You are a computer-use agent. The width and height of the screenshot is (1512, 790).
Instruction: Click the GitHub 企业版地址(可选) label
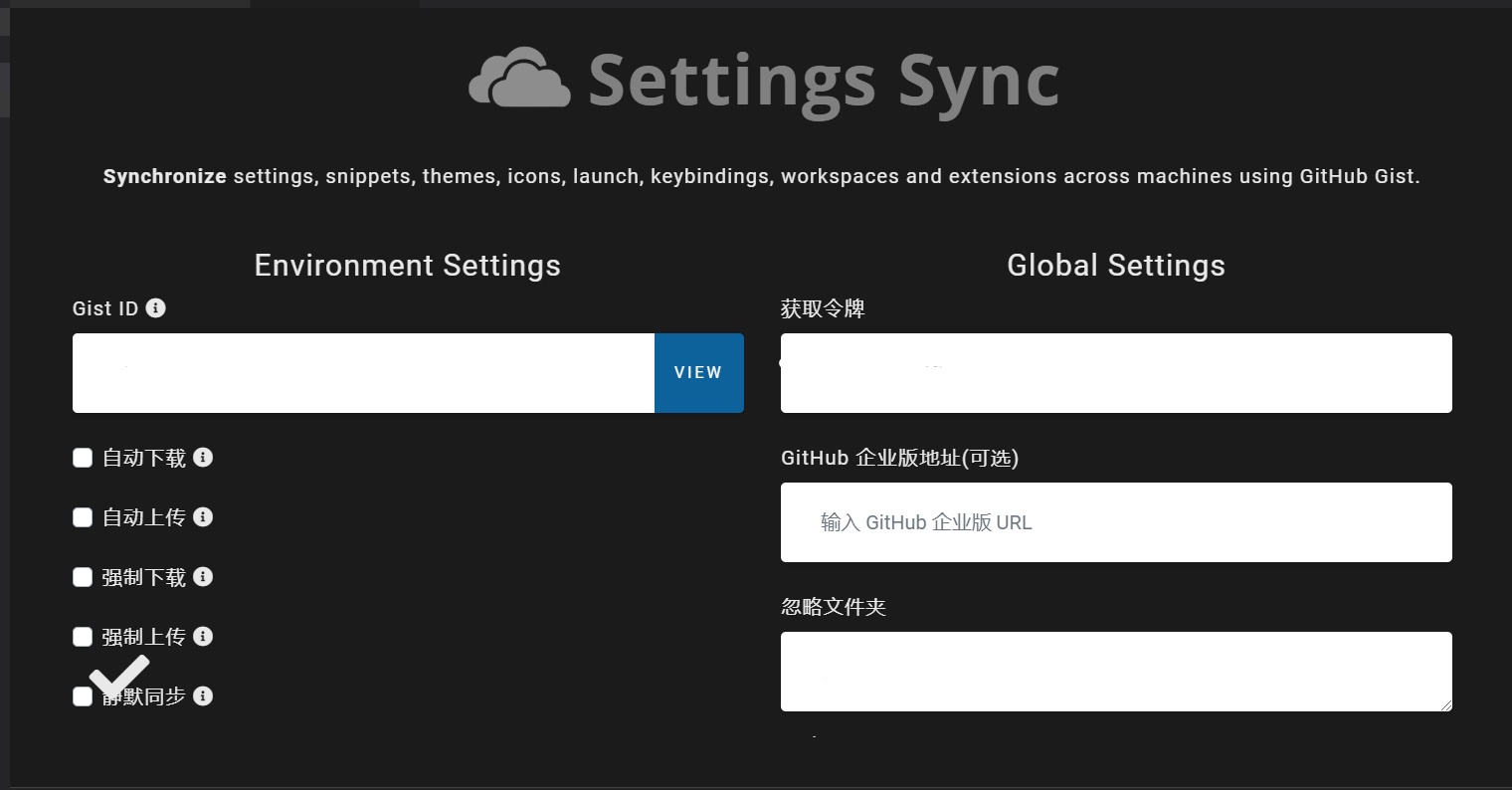900,458
